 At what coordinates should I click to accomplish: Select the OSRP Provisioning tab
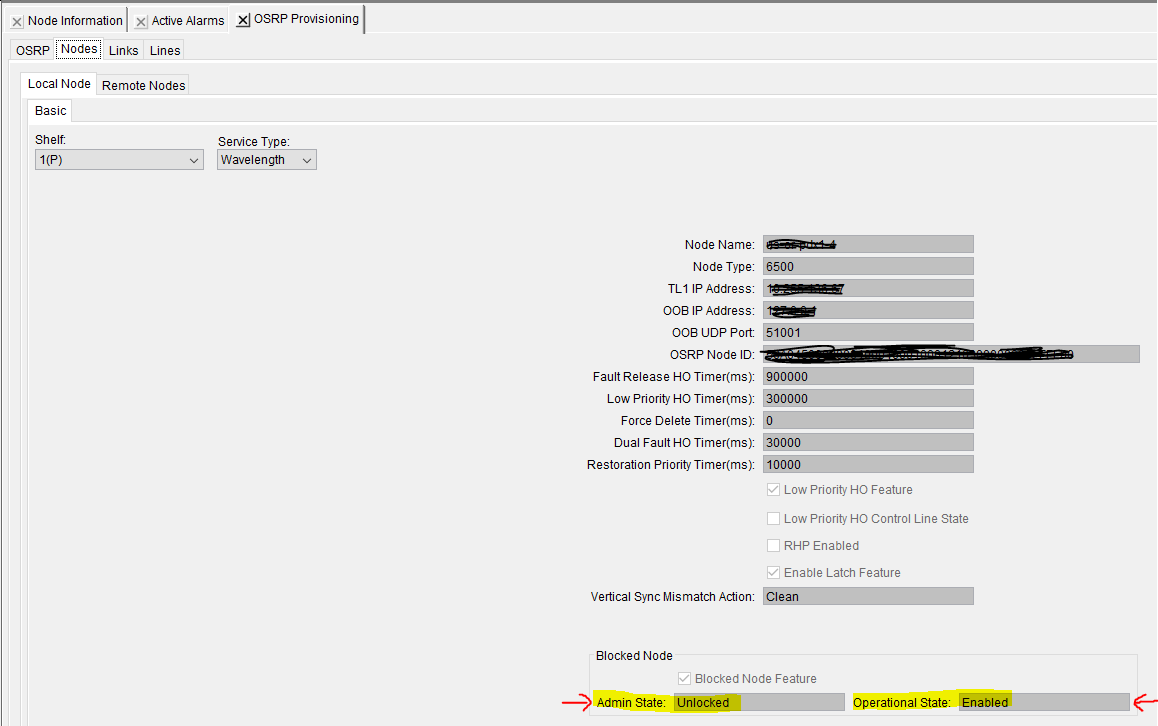coord(306,19)
